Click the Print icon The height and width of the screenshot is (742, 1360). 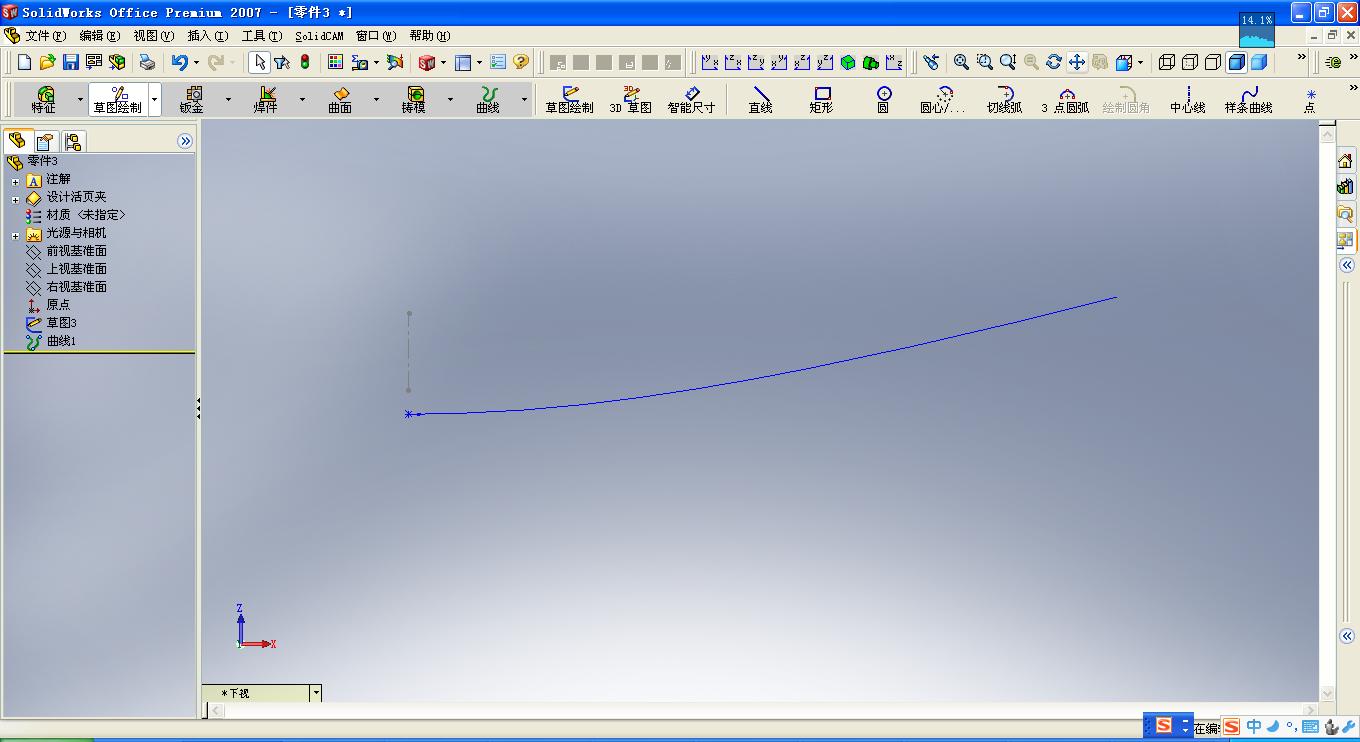(148, 62)
